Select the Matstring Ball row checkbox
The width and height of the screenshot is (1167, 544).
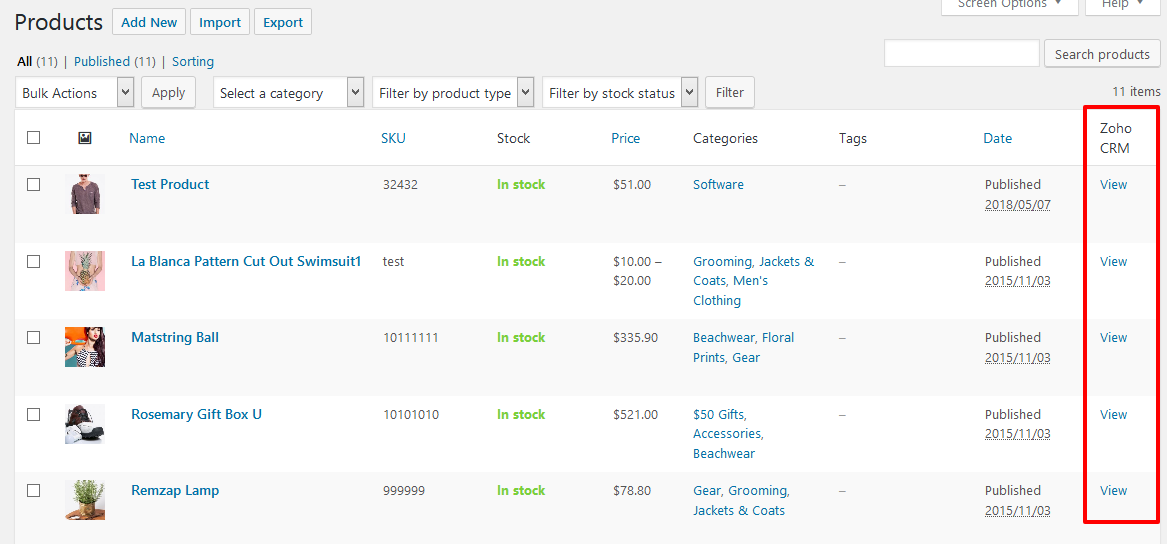(x=33, y=337)
